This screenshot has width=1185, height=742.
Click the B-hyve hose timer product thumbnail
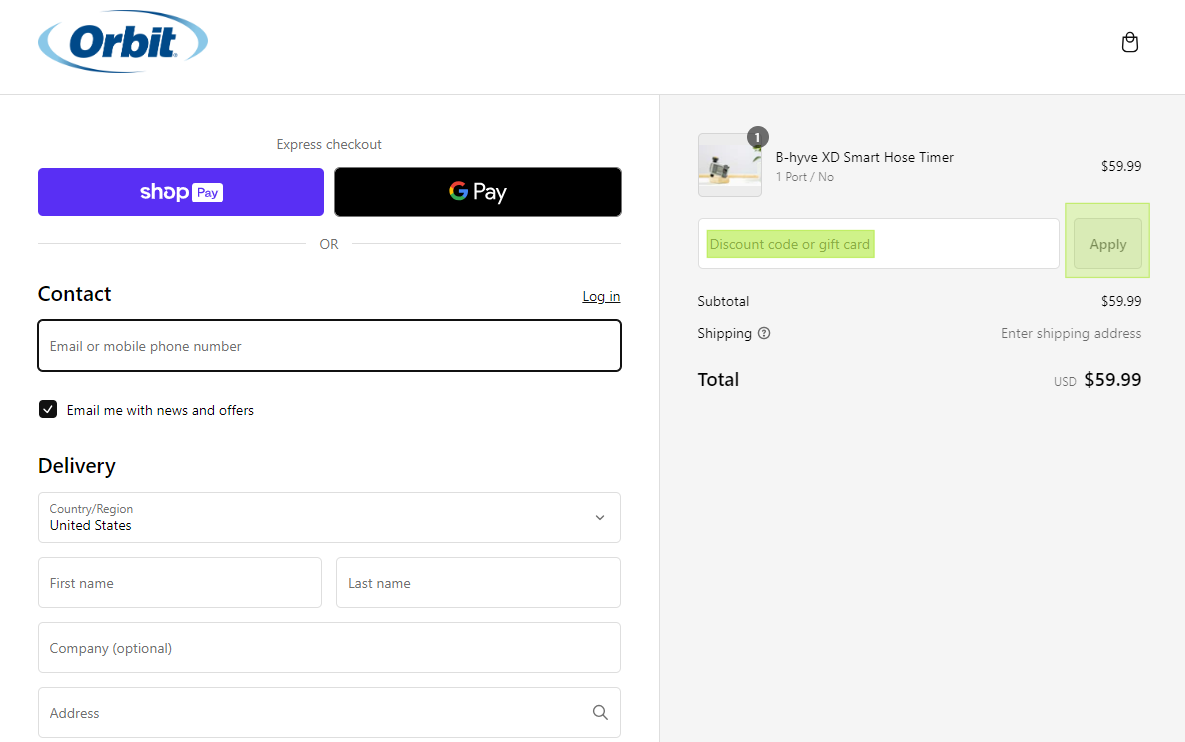pos(729,166)
